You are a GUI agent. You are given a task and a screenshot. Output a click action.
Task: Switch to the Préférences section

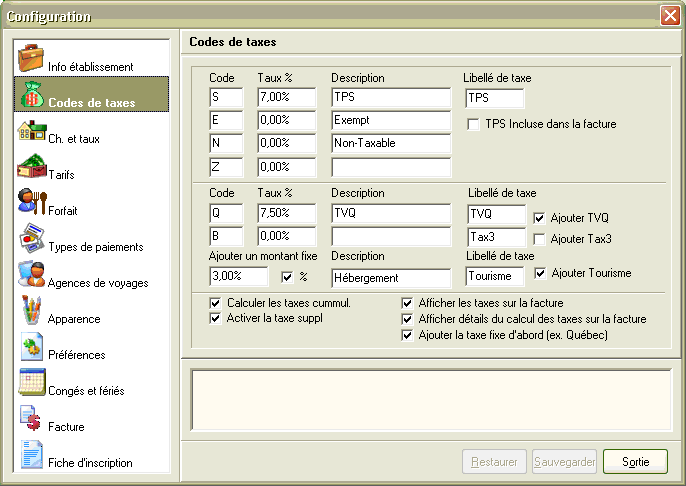click(76, 355)
